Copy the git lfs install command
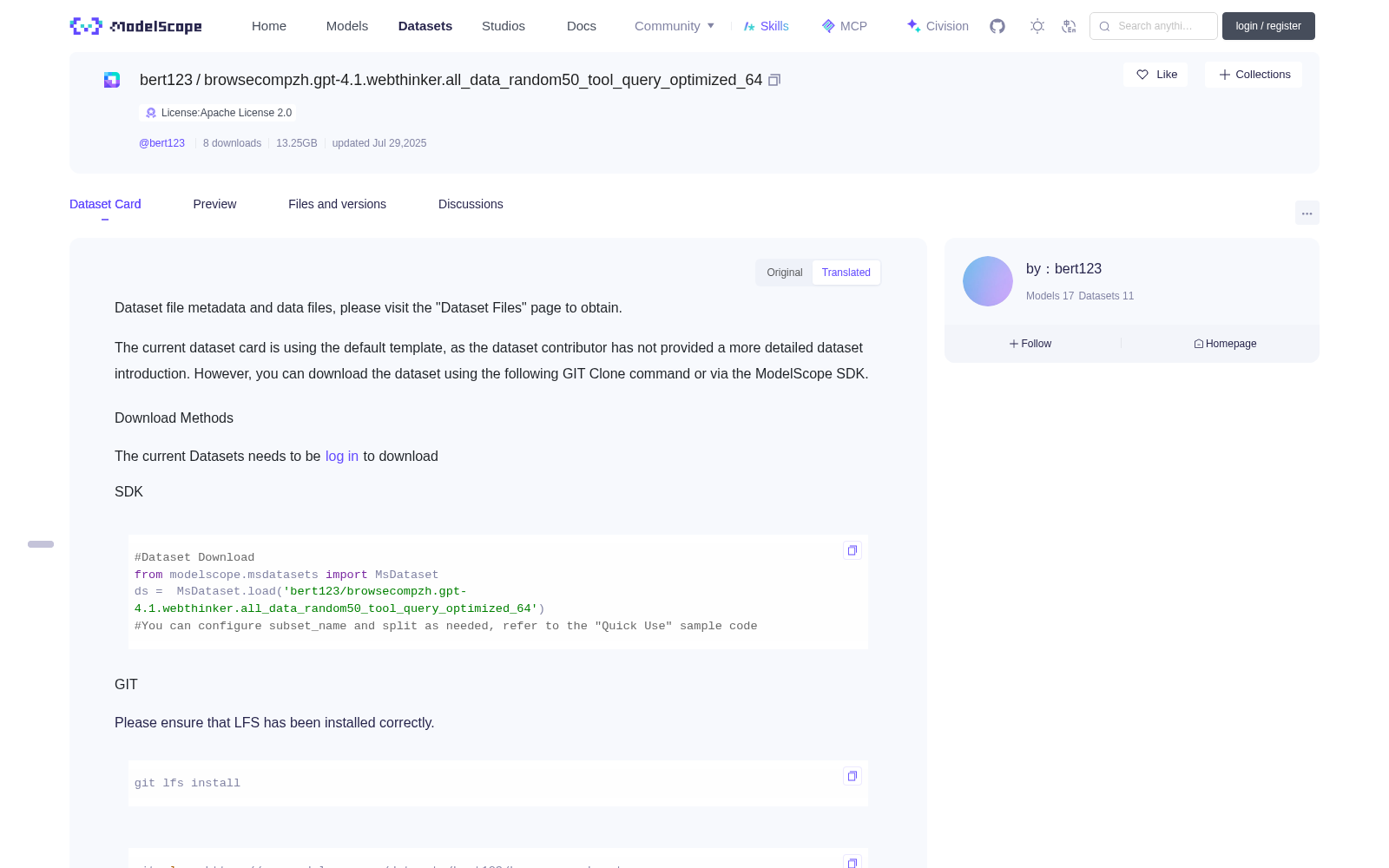The height and width of the screenshot is (868, 1389). [x=852, y=776]
